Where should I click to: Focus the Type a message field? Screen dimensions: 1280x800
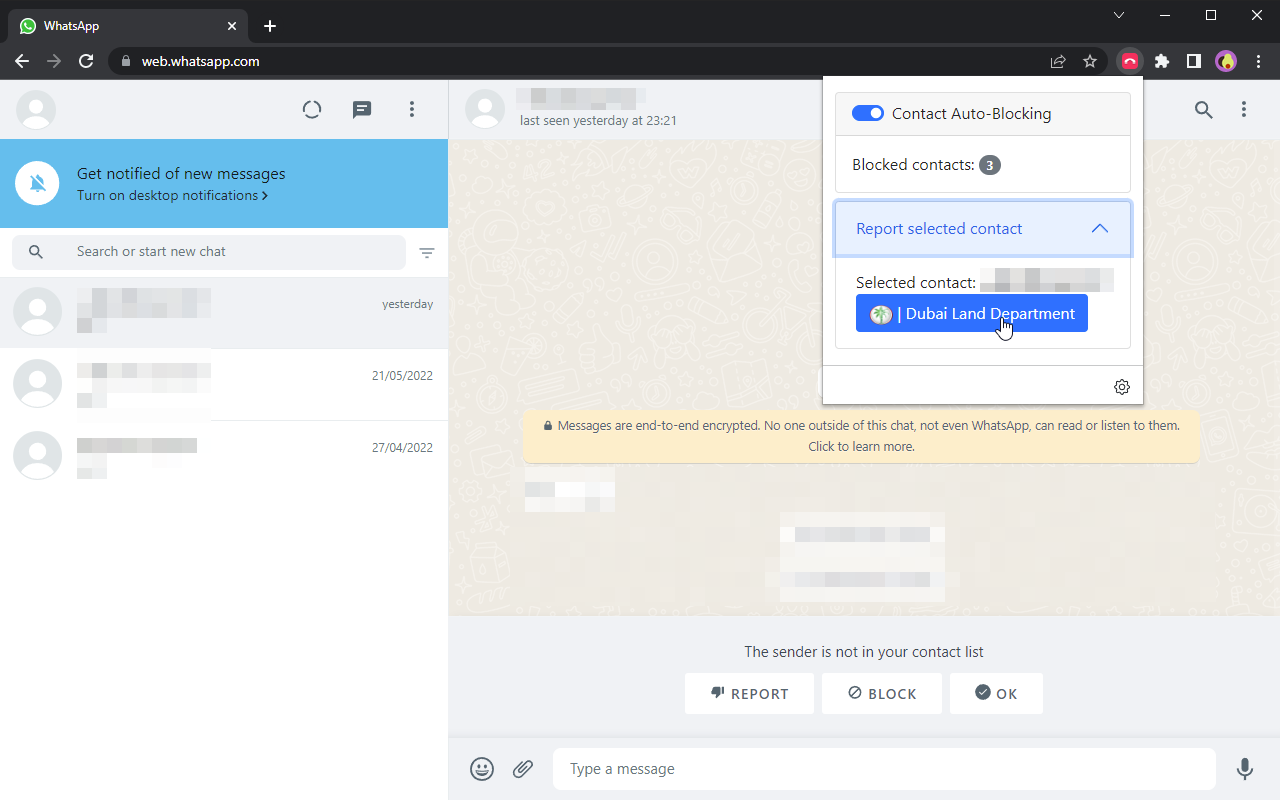[x=884, y=769]
